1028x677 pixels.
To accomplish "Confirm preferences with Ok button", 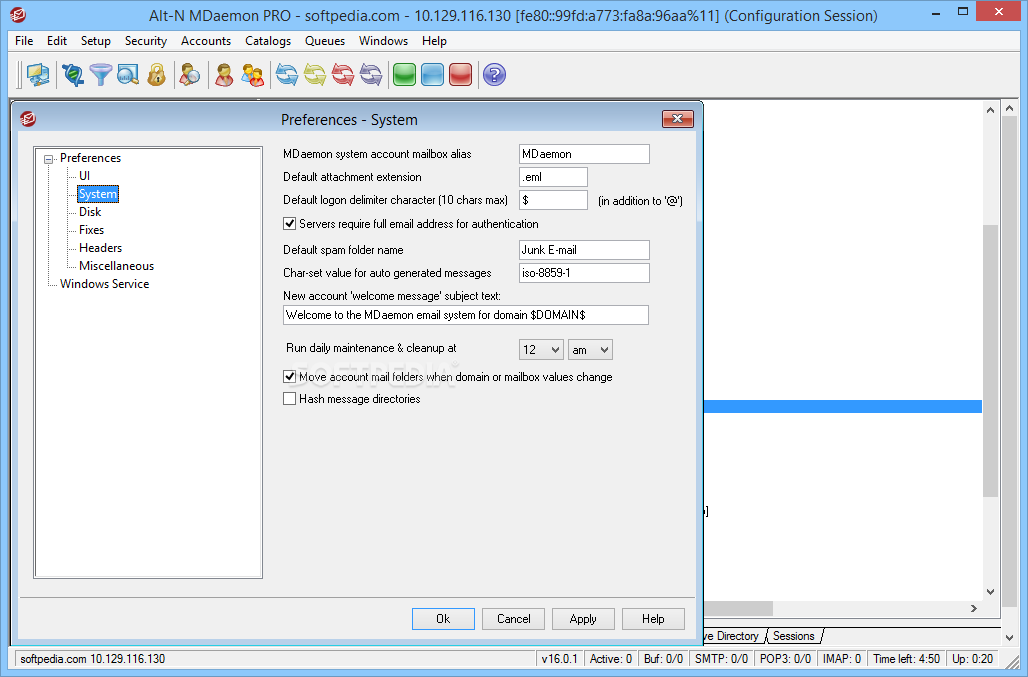I will click(443, 619).
